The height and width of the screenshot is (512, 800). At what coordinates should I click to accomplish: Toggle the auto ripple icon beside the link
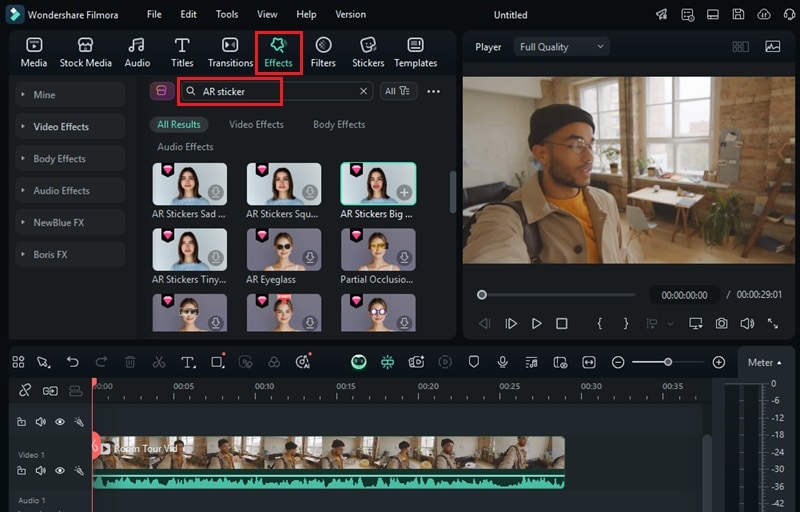pos(50,391)
